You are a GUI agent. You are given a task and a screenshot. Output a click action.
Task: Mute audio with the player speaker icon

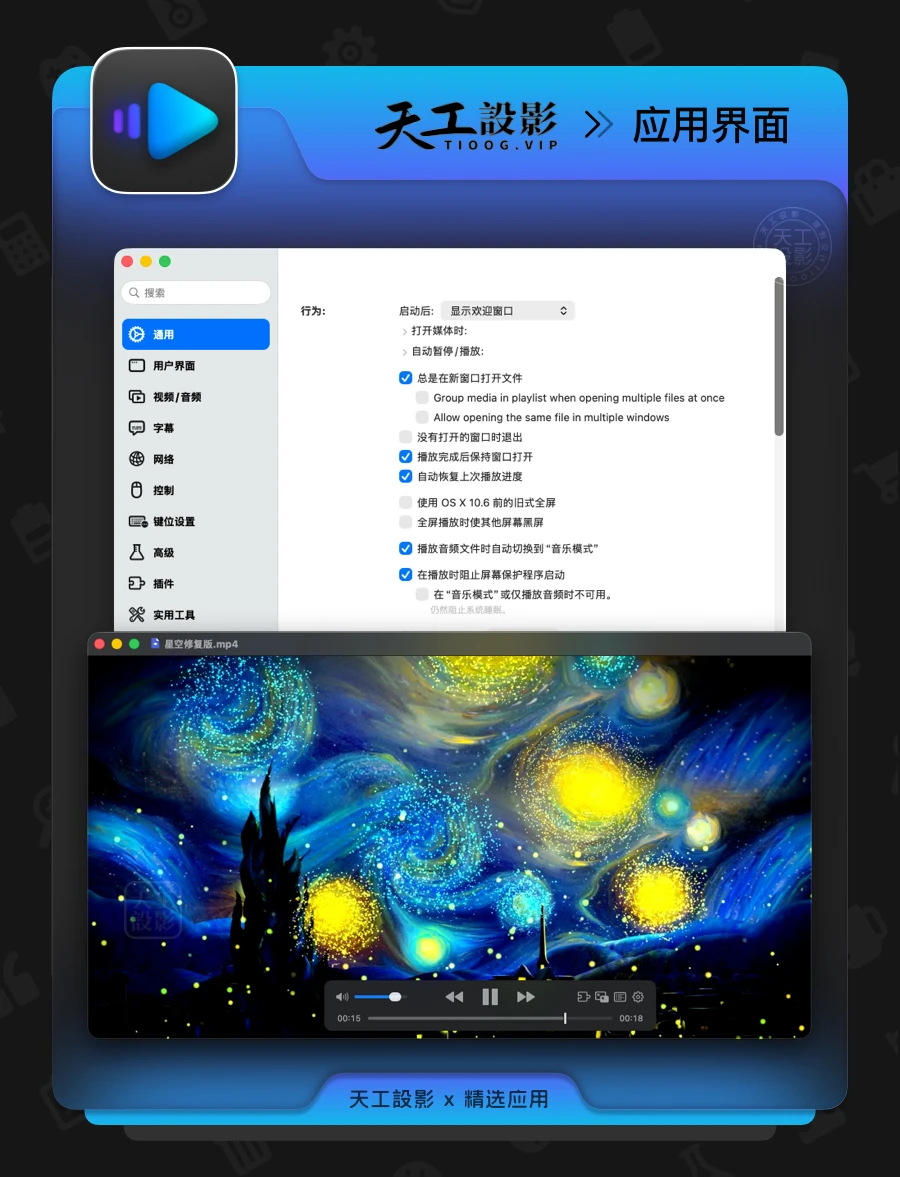342,997
